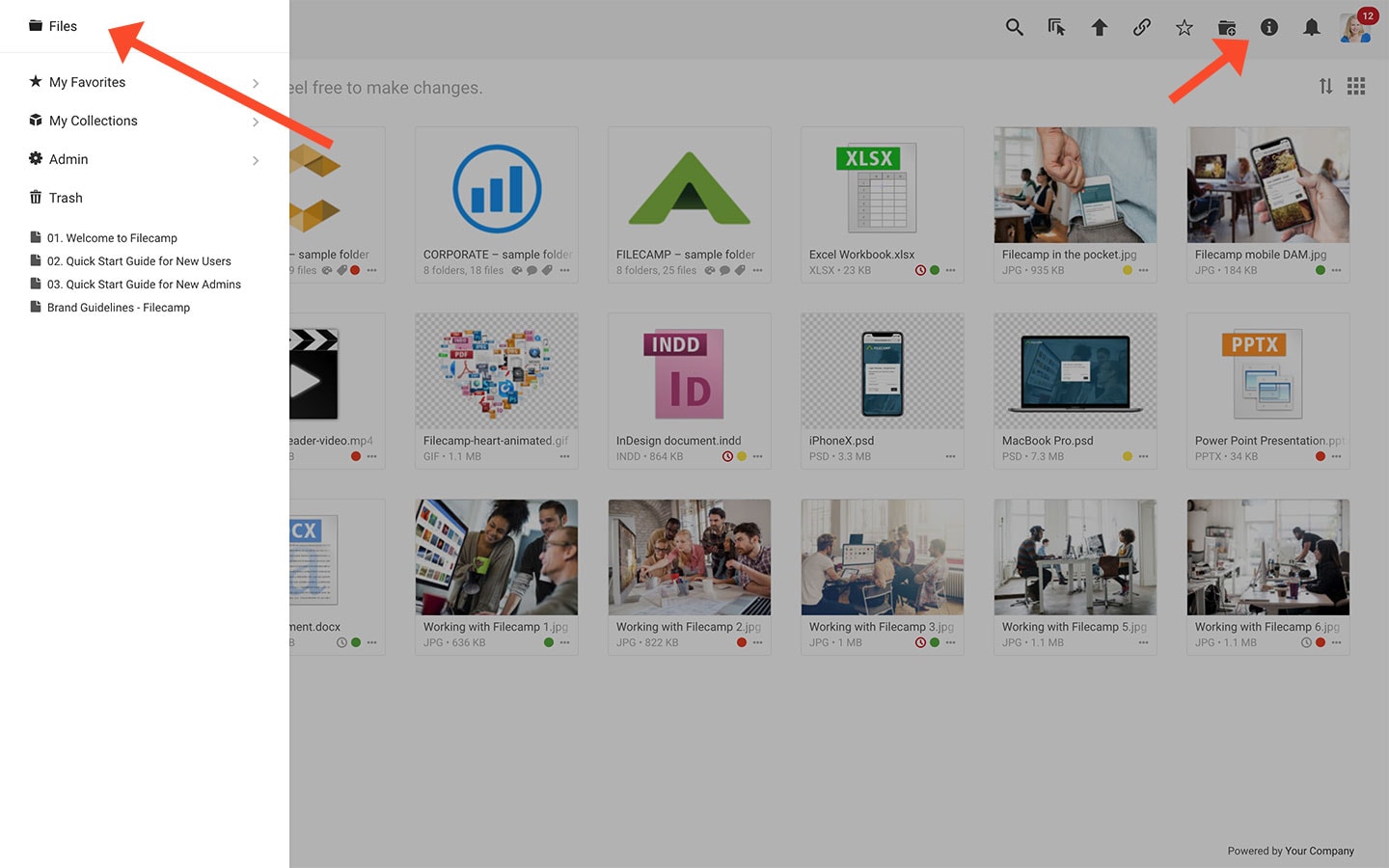
Task: Toggle the sort order arrows
Action: [1325, 87]
